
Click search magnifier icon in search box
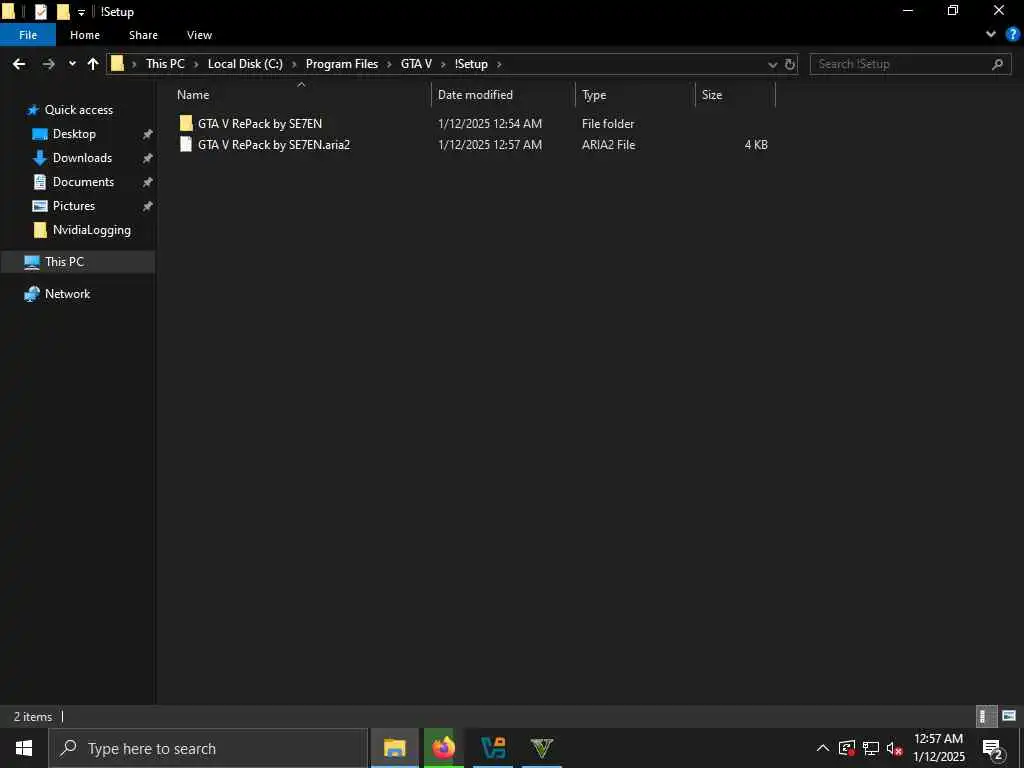coord(997,64)
